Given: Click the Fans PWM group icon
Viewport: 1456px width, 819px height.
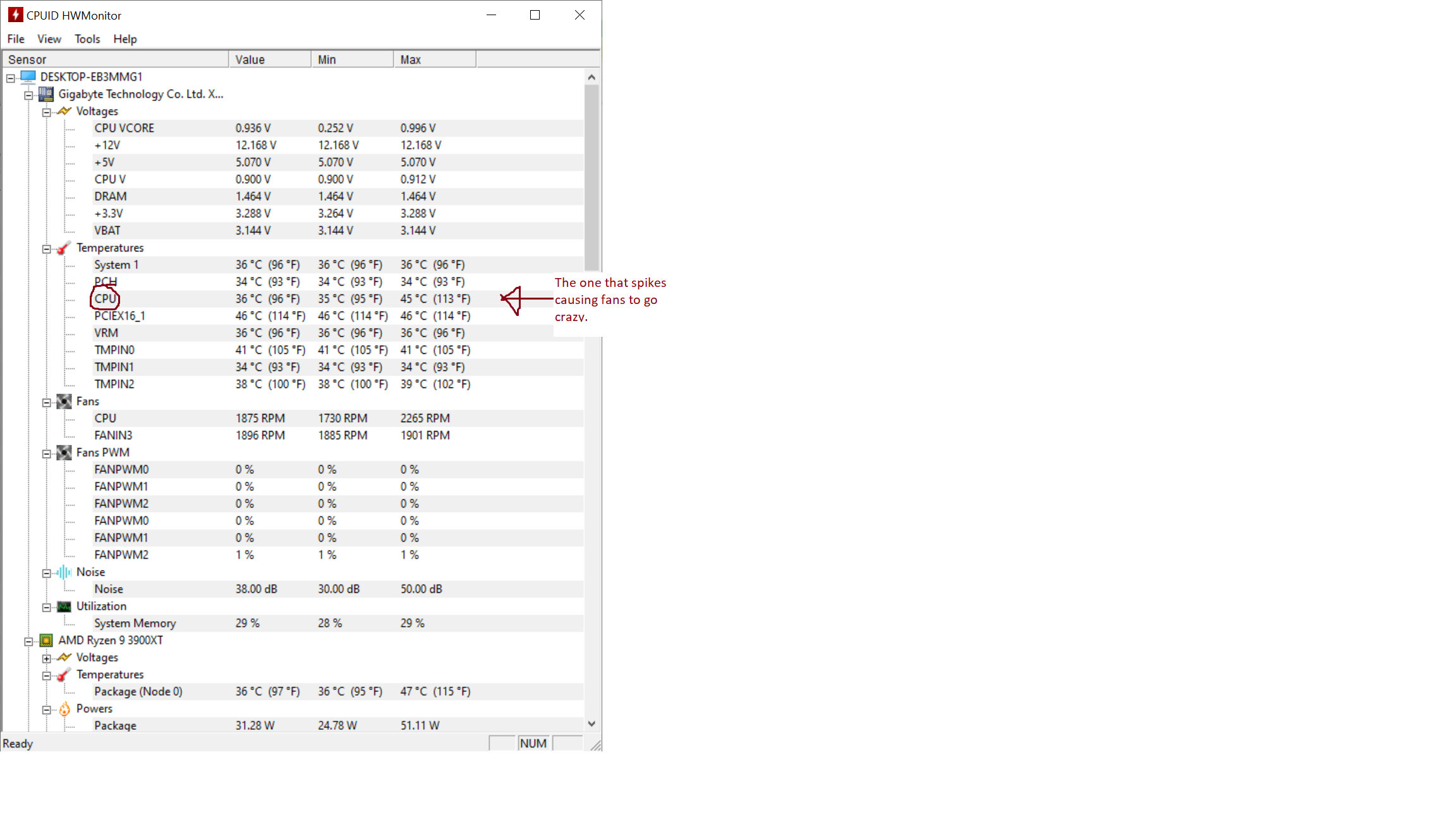Looking at the screenshot, I should coord(64,452).
